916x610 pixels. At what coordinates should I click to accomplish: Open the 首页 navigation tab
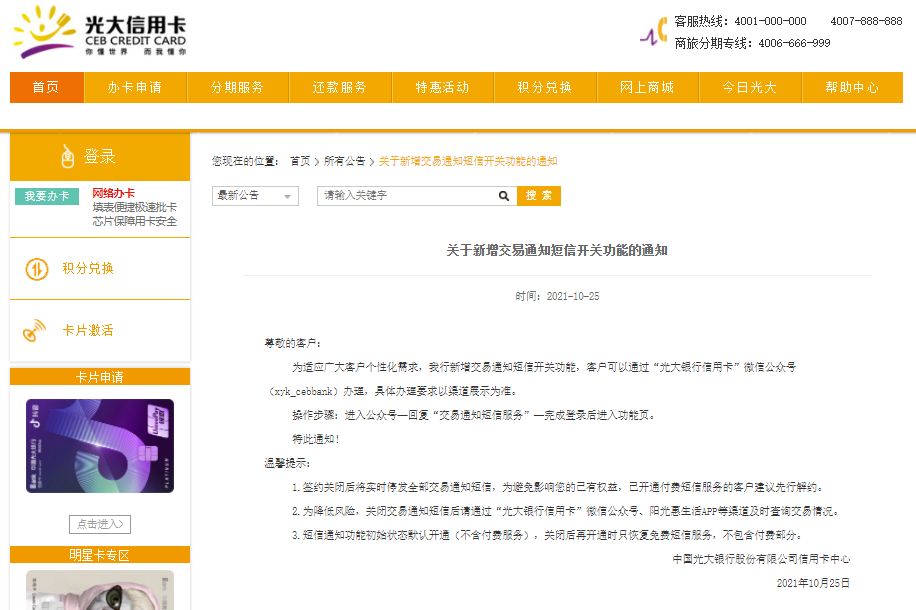[47, 88]
